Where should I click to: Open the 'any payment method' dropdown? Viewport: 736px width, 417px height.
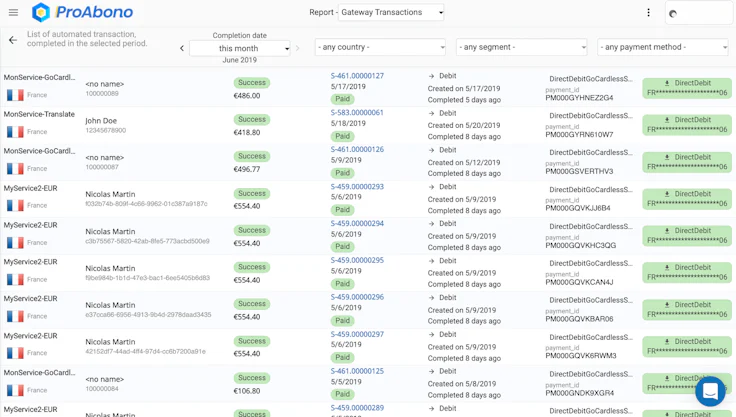pyautogui.click(x=663, y=47)
